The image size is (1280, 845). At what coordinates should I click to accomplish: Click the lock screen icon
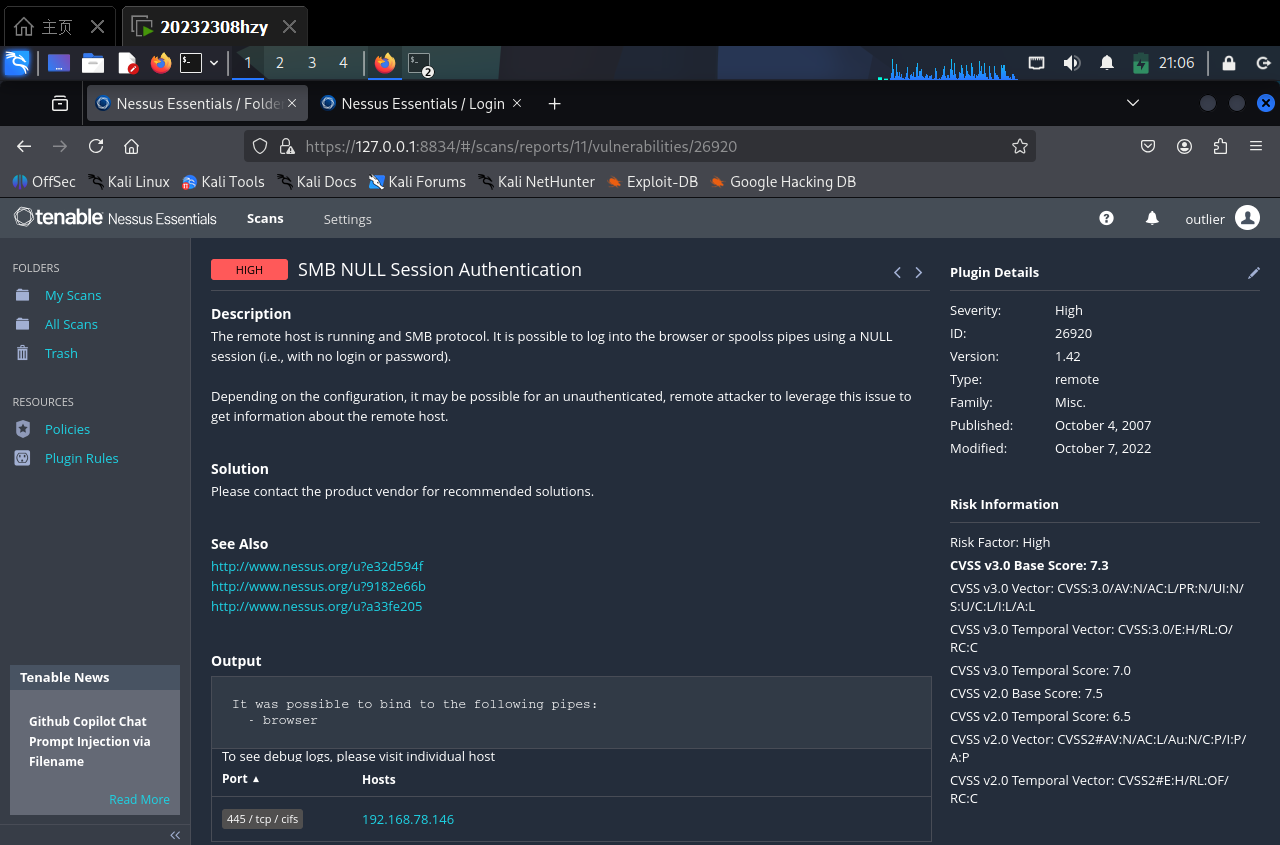pos(1229,63)
